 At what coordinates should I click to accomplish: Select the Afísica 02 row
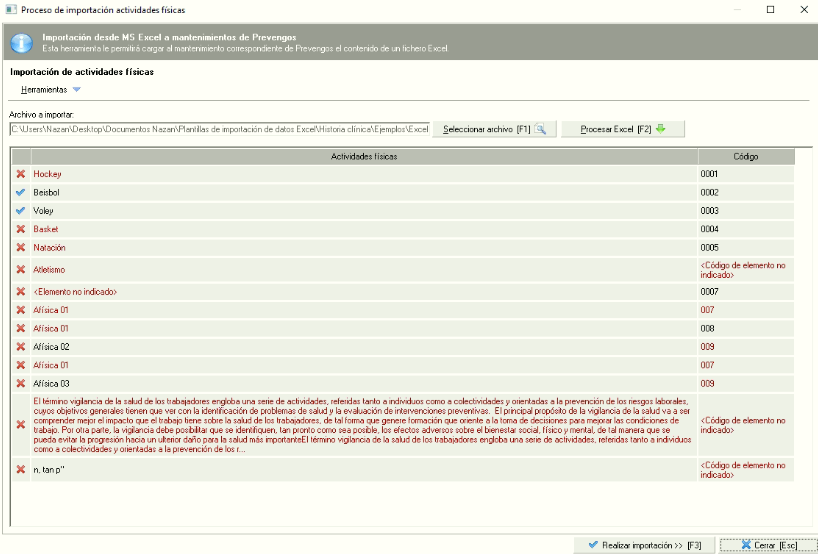[364, 347]
